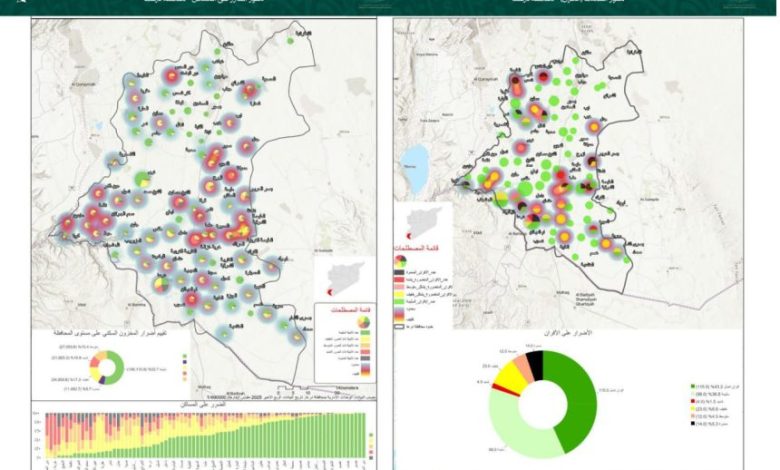Click the Syria inset map on right map
The height and width of the screenshot is (470, 780).
(423, 219)
